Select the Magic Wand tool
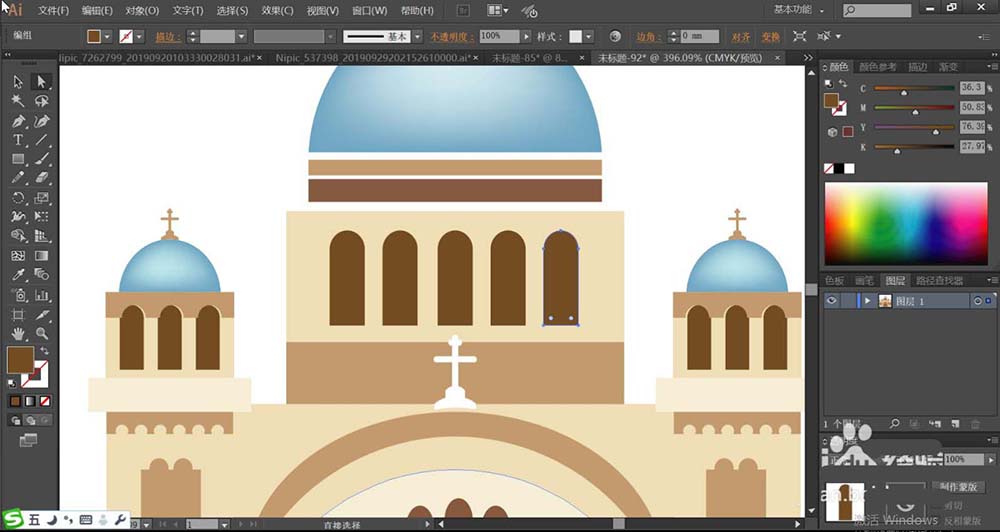 tap(18, 101)
